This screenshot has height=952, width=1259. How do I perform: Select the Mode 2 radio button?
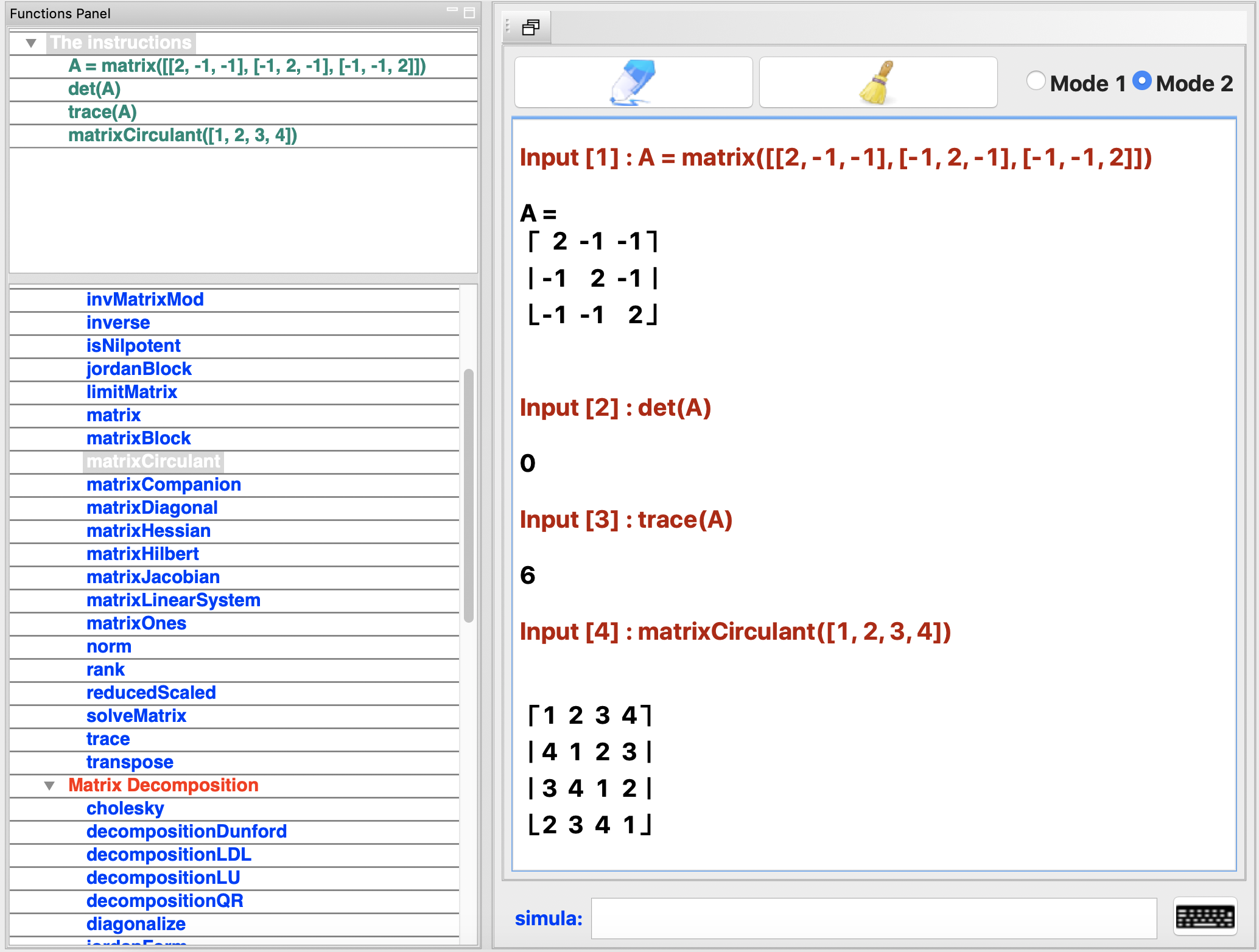point(1142,82)
